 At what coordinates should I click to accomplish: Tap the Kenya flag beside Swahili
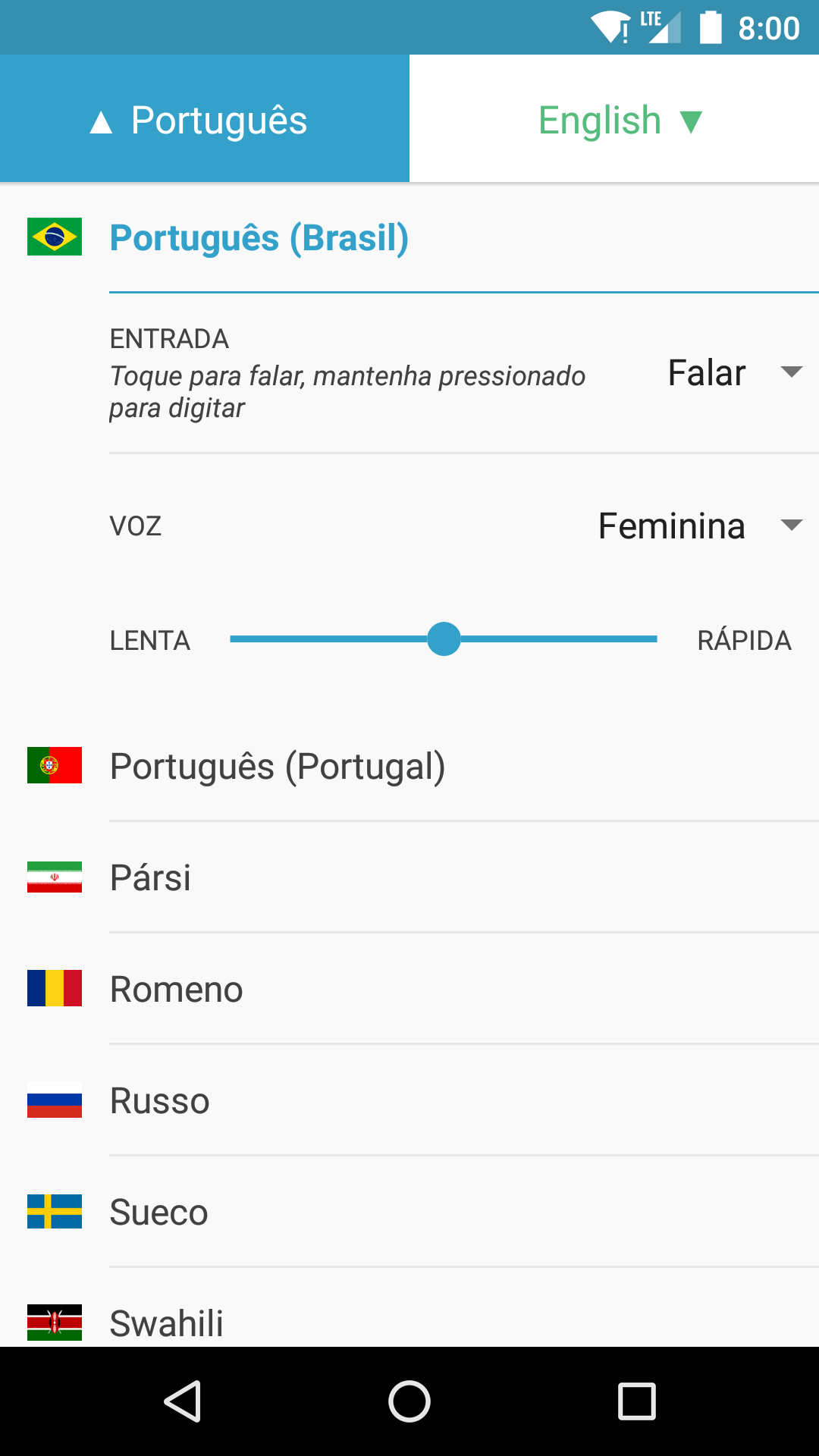coord(55,1322)
